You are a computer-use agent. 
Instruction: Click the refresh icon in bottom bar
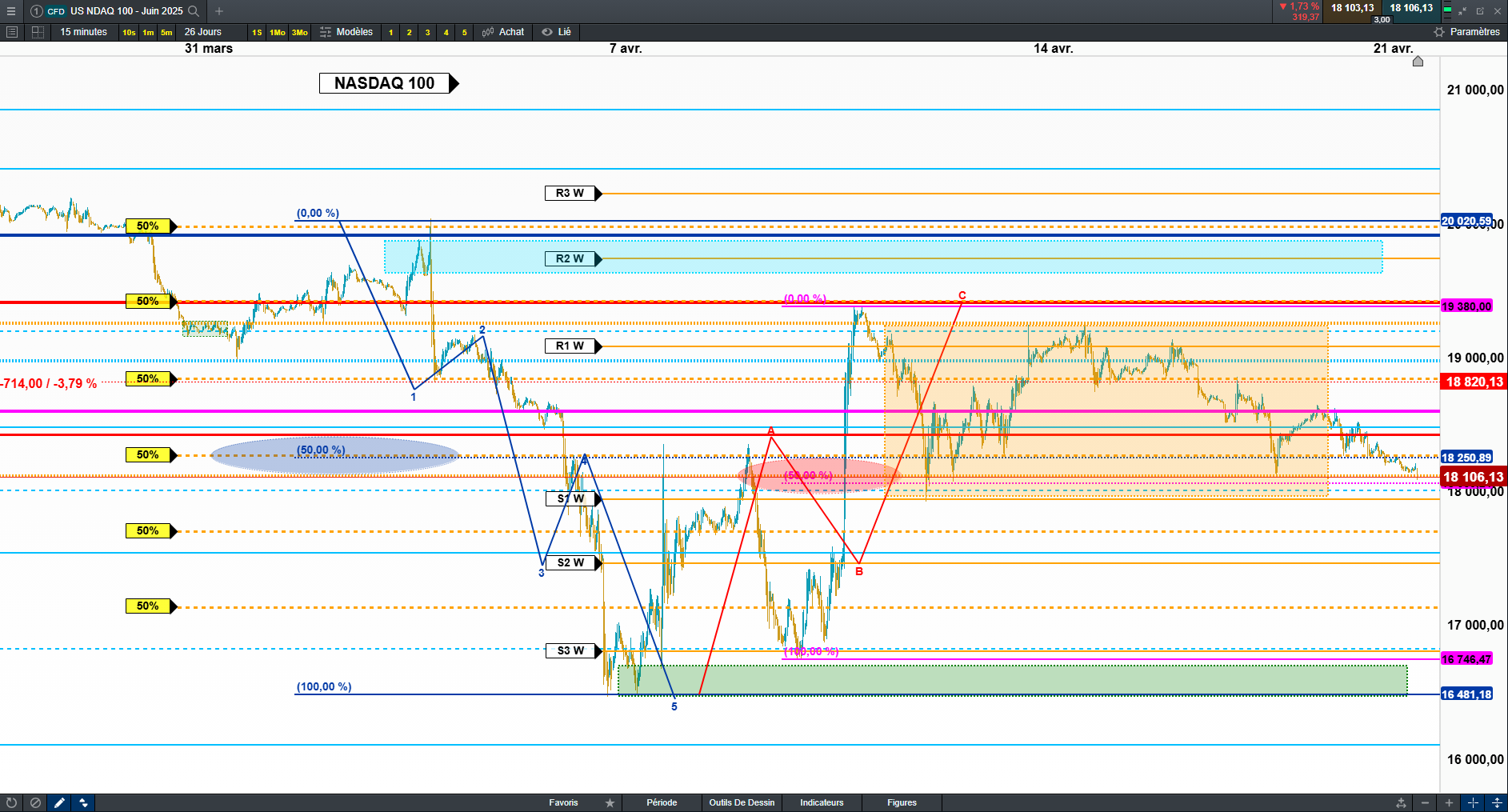click(11, 802)
